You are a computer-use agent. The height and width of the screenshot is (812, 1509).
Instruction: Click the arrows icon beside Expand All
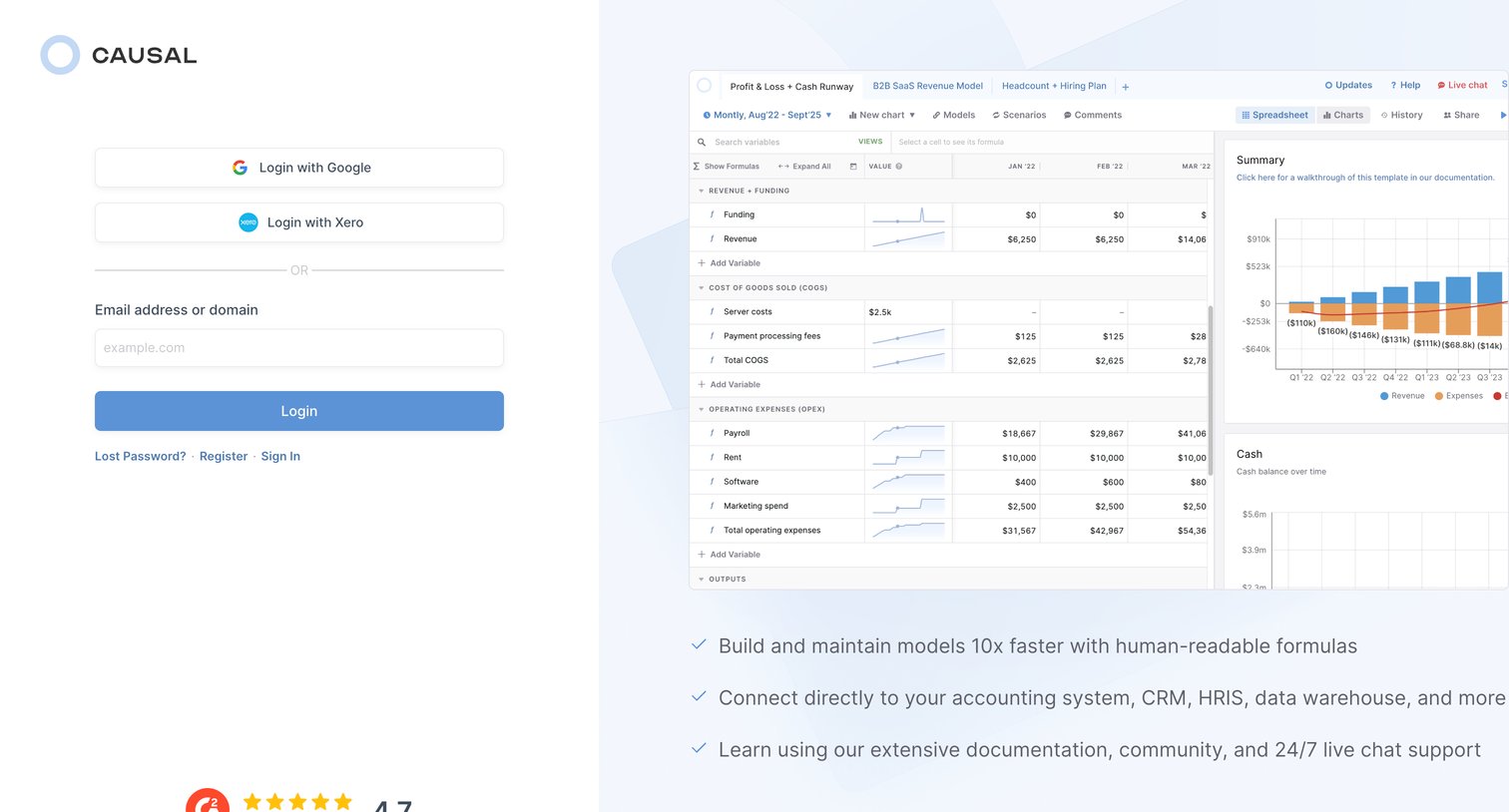pyautogui.click(x=783, y=167)
